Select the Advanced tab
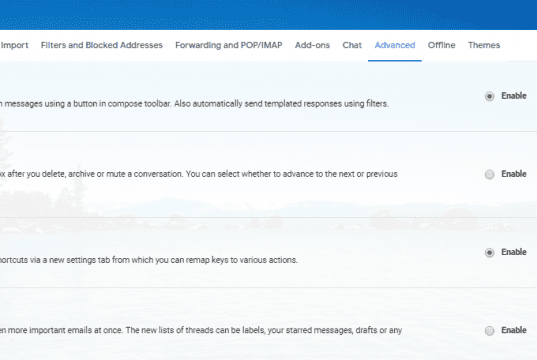Image resolution: width=537 pixels, height=360 pixels. point(395,45)
